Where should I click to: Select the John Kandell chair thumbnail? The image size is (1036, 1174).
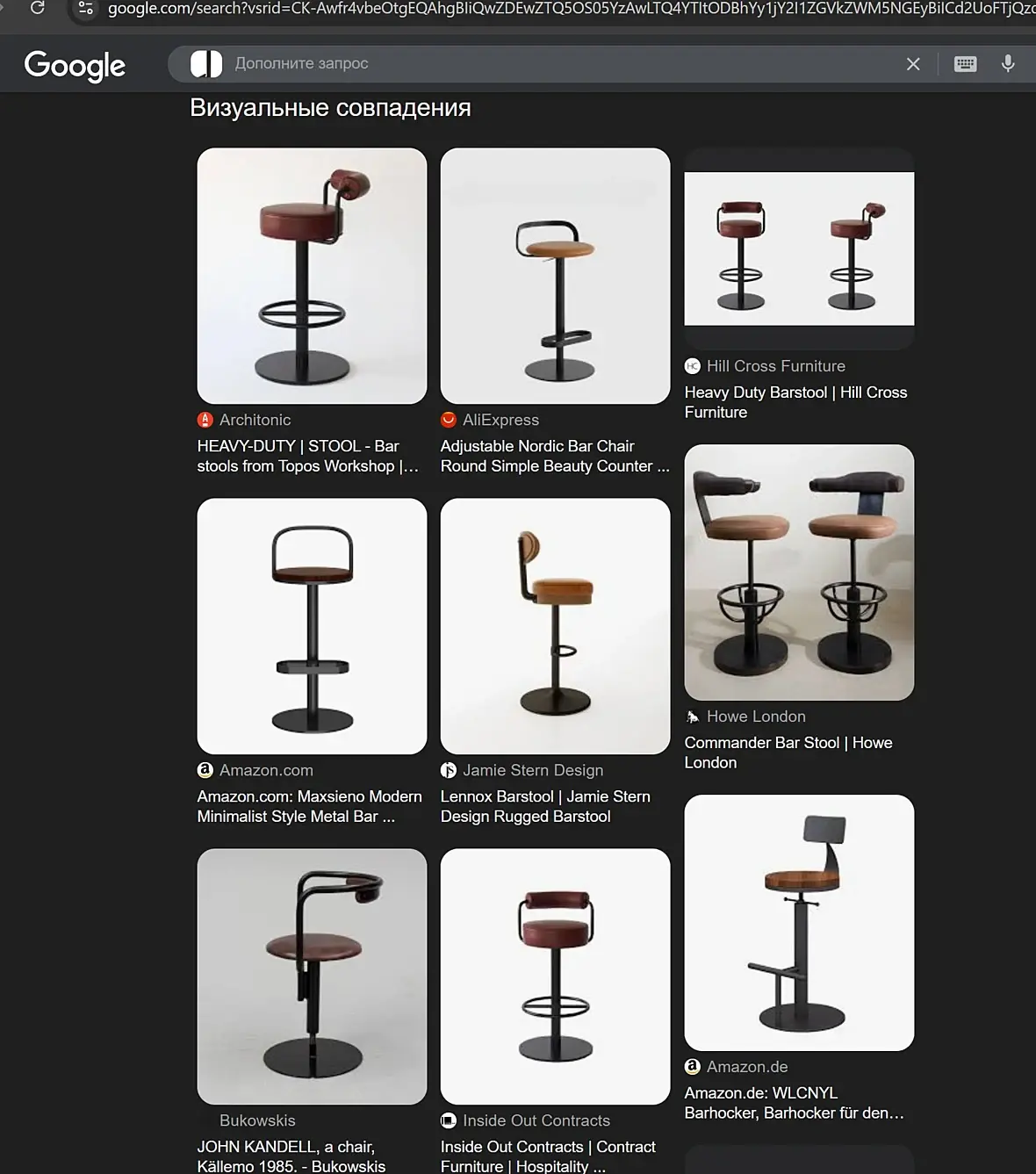tap(313, 976)
